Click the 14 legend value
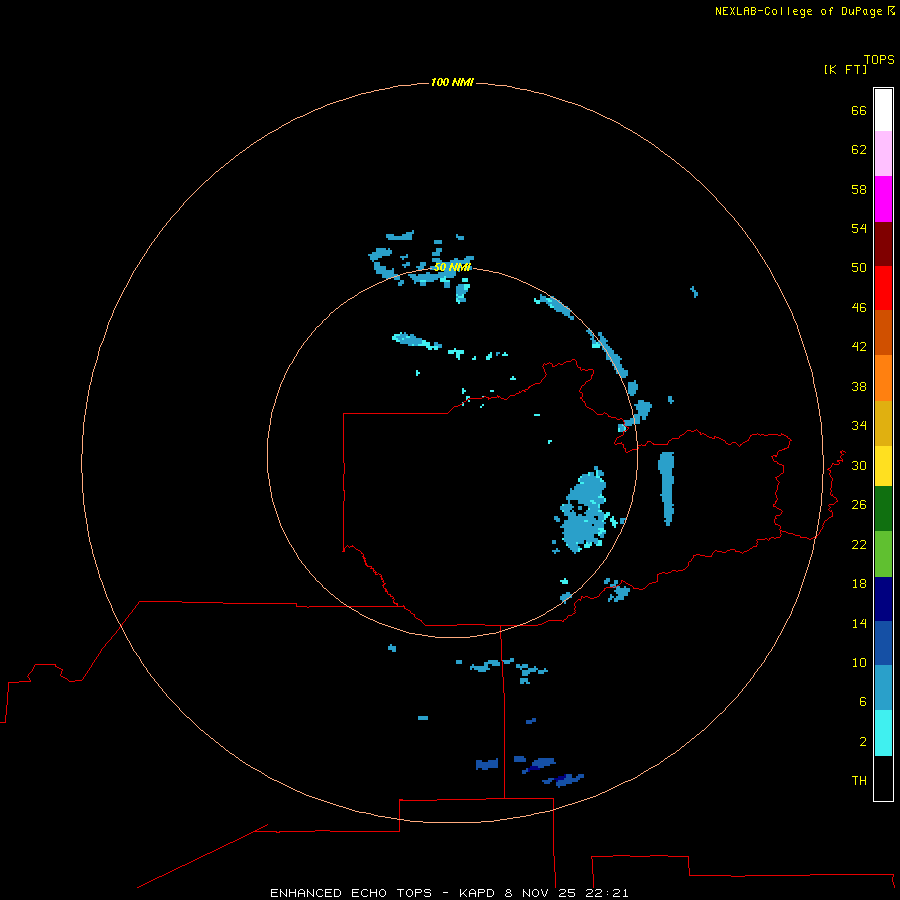 (859, 623)
